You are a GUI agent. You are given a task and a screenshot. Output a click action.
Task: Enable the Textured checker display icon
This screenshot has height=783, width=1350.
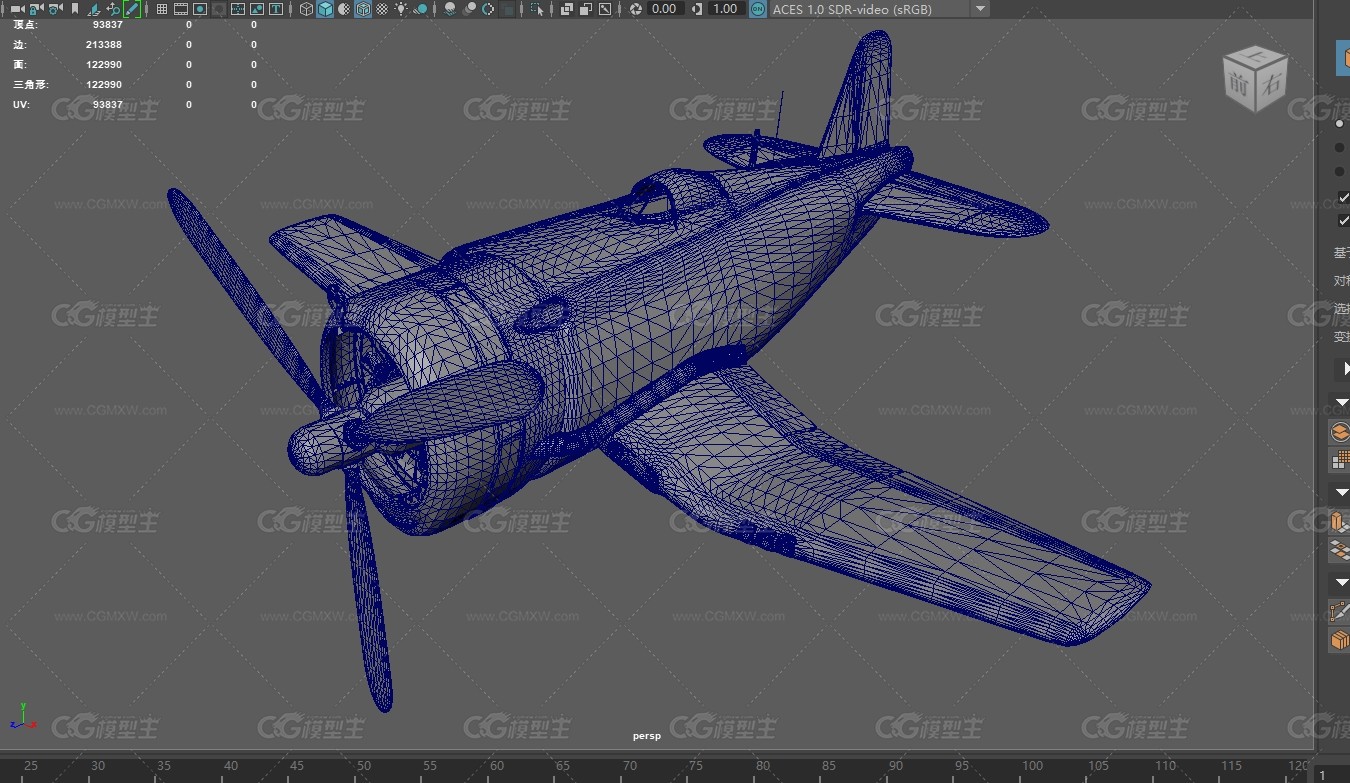(382, 9)
